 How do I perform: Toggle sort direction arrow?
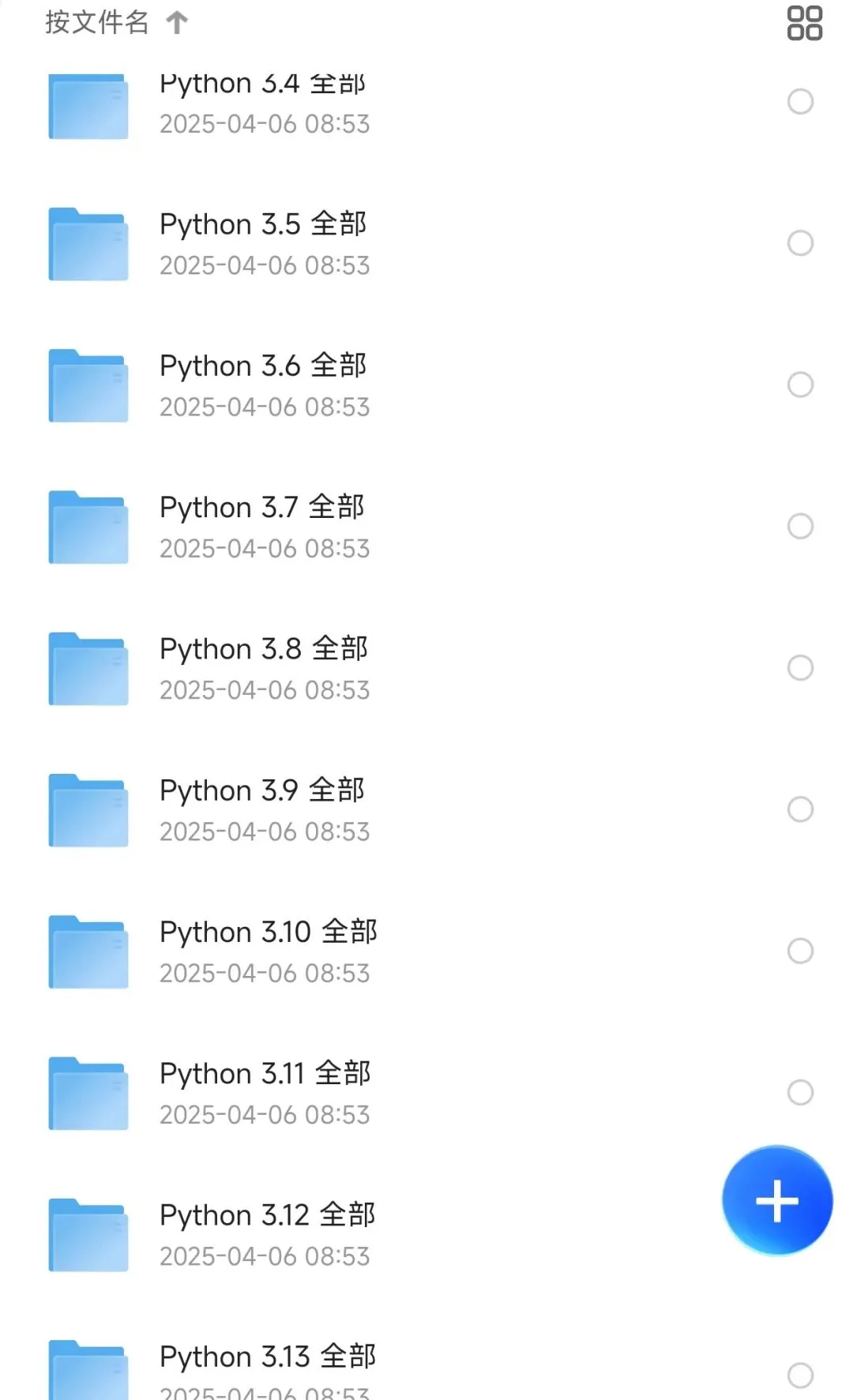(177, 23)
